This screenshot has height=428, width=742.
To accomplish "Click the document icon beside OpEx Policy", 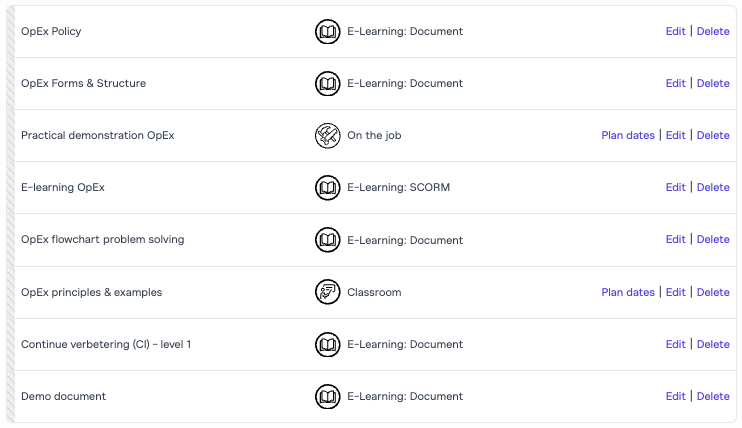I will 328,32.
